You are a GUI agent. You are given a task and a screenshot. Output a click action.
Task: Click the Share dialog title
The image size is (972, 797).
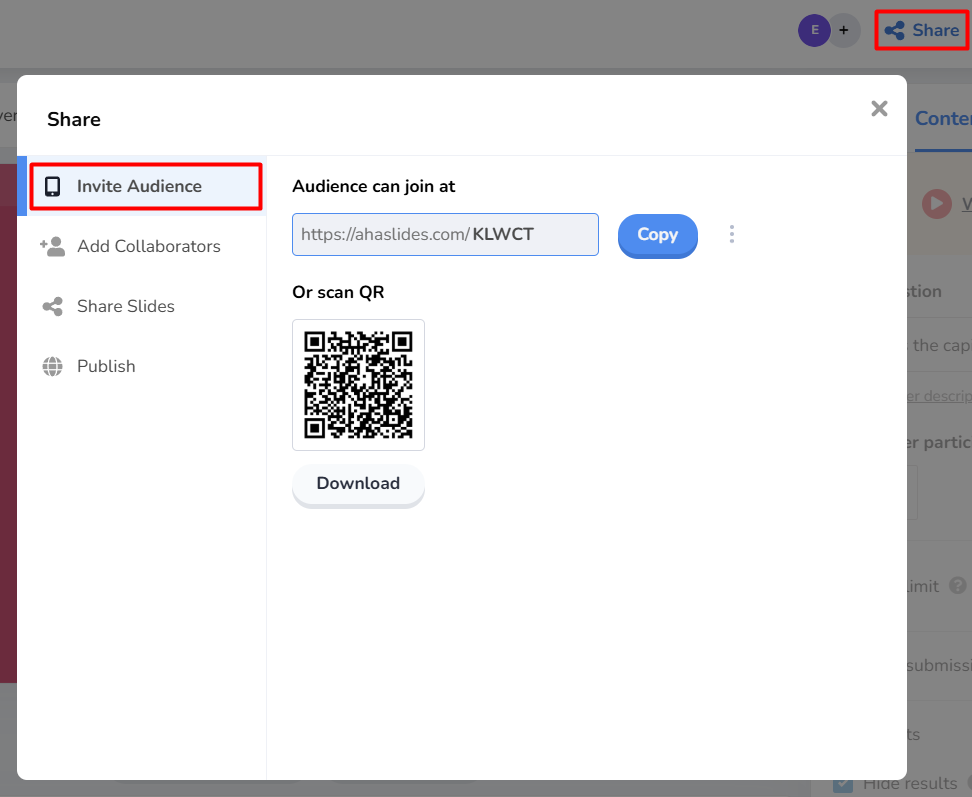coord(74,119)
